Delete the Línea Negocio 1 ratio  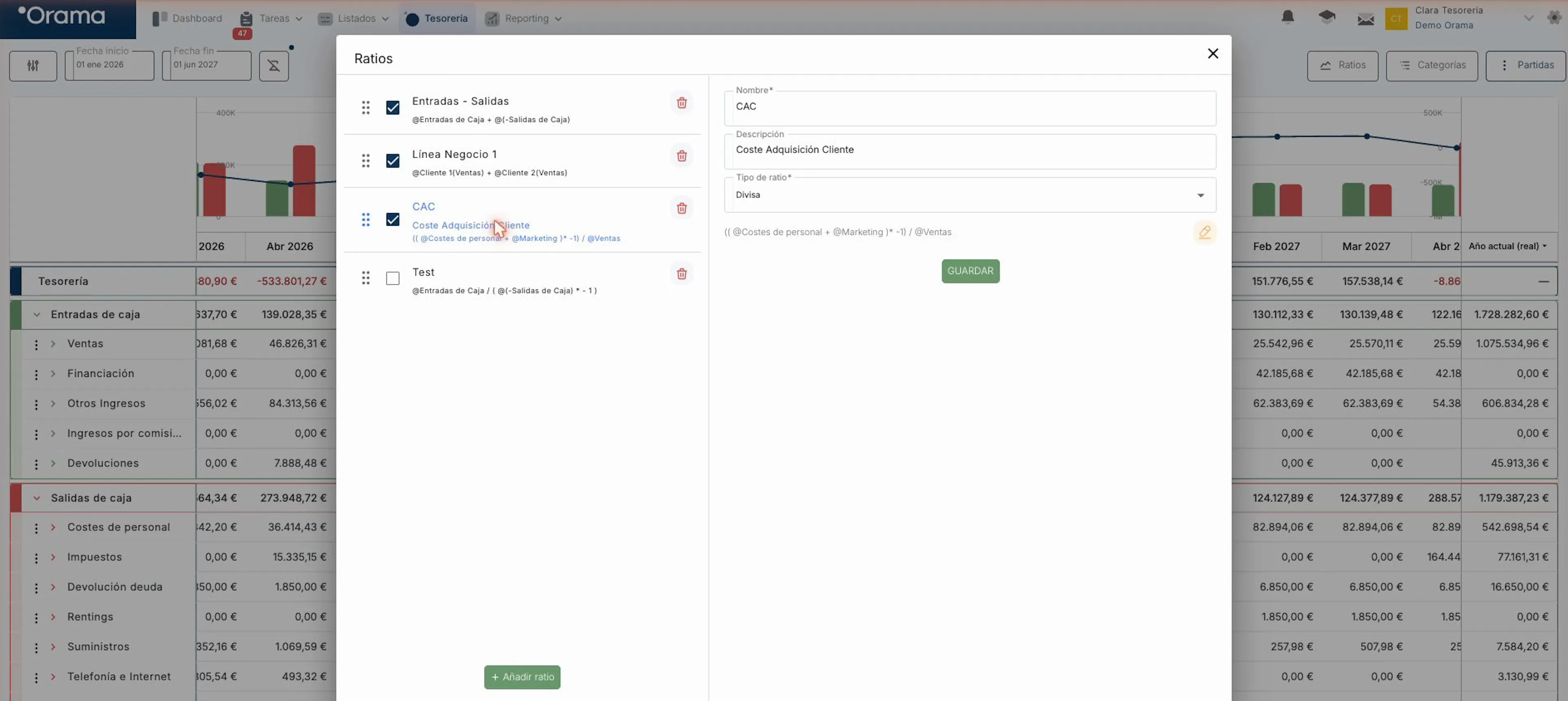pyautogui.click(x=682, y=156)
